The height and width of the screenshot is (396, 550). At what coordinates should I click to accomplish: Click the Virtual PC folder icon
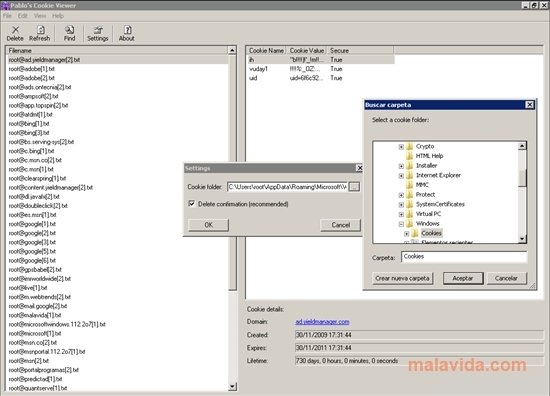(x=410, y=214)
